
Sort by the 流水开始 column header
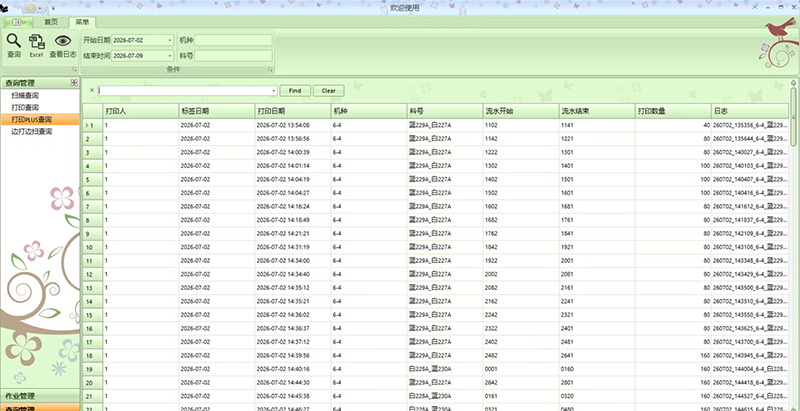click(521, 111)
